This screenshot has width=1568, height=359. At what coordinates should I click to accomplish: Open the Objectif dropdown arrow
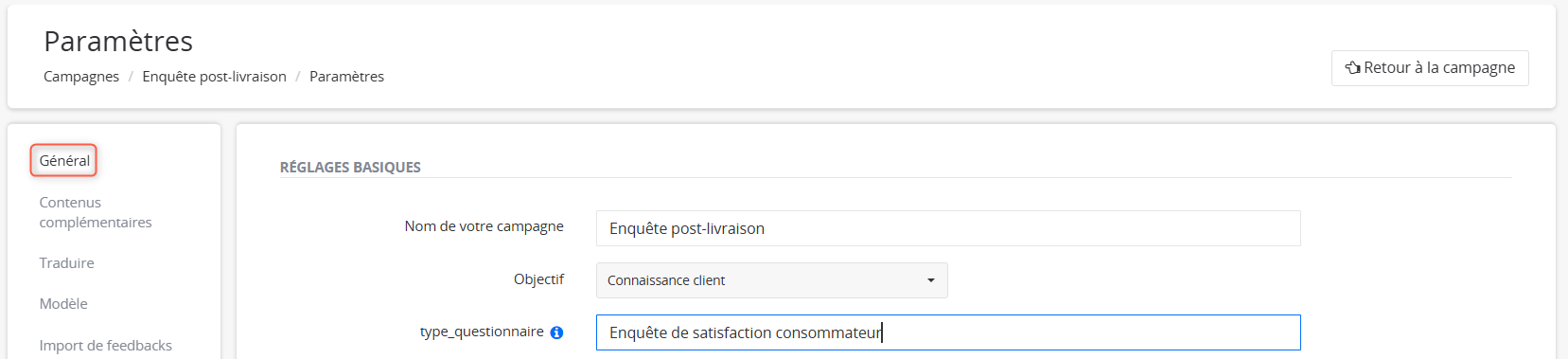tap(931, 280)
